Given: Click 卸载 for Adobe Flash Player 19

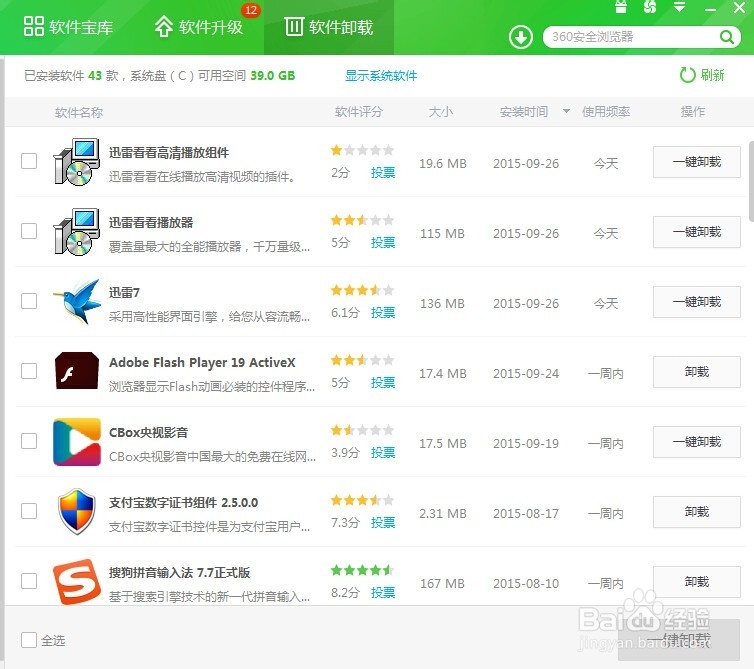Looking at the screenshot, I should (x=696, y=372).
